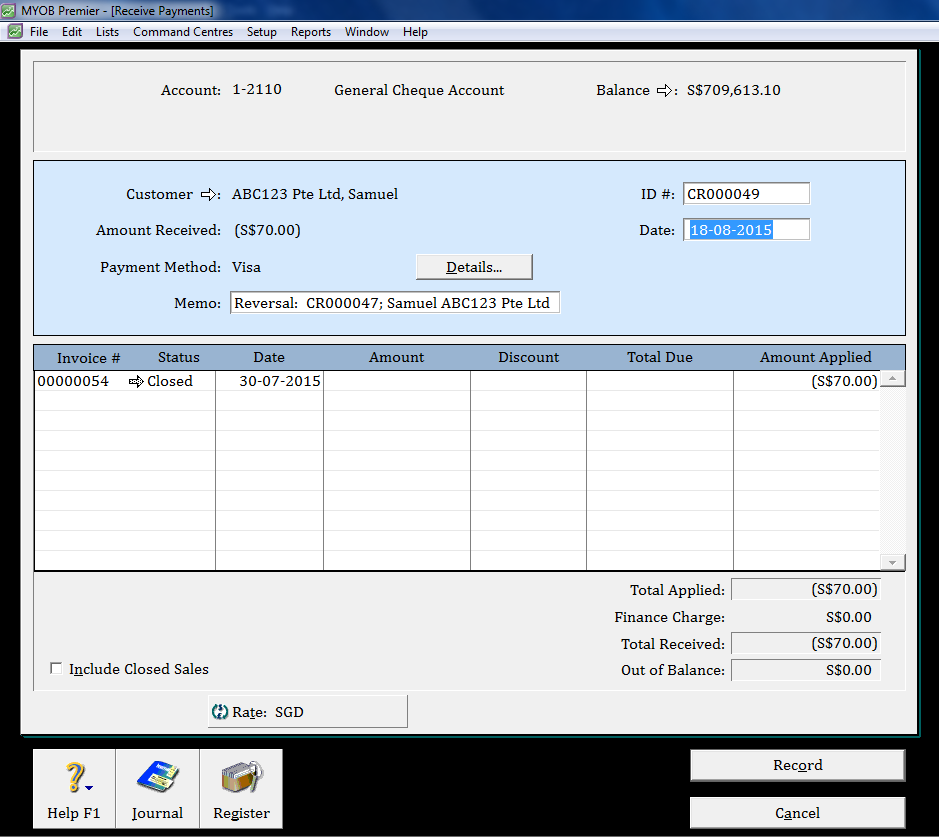Open the Reports menu
The width and height of the screenshot is (939, 837).
[x=310, y=31]
